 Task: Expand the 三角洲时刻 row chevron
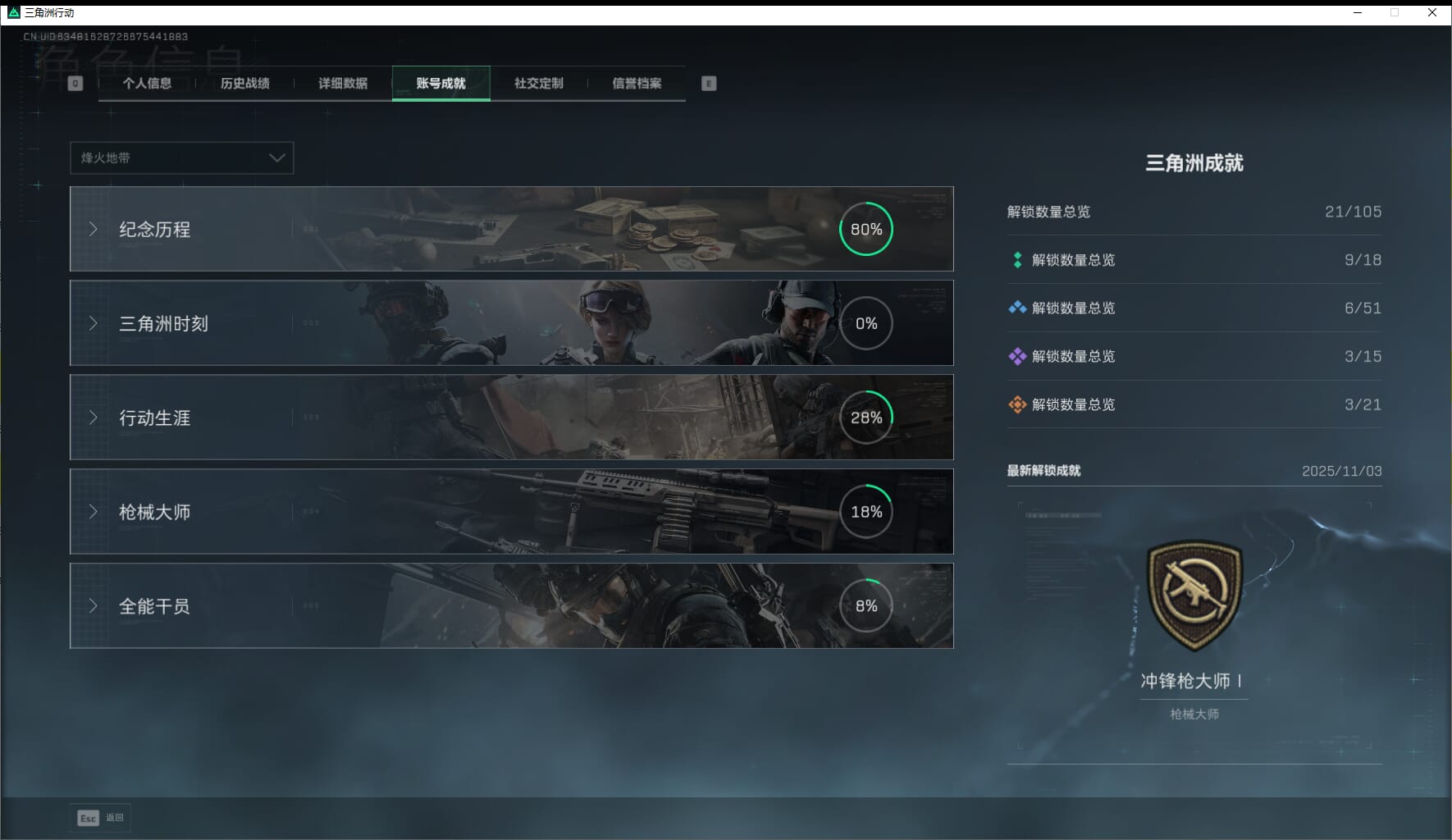point(94,323)
